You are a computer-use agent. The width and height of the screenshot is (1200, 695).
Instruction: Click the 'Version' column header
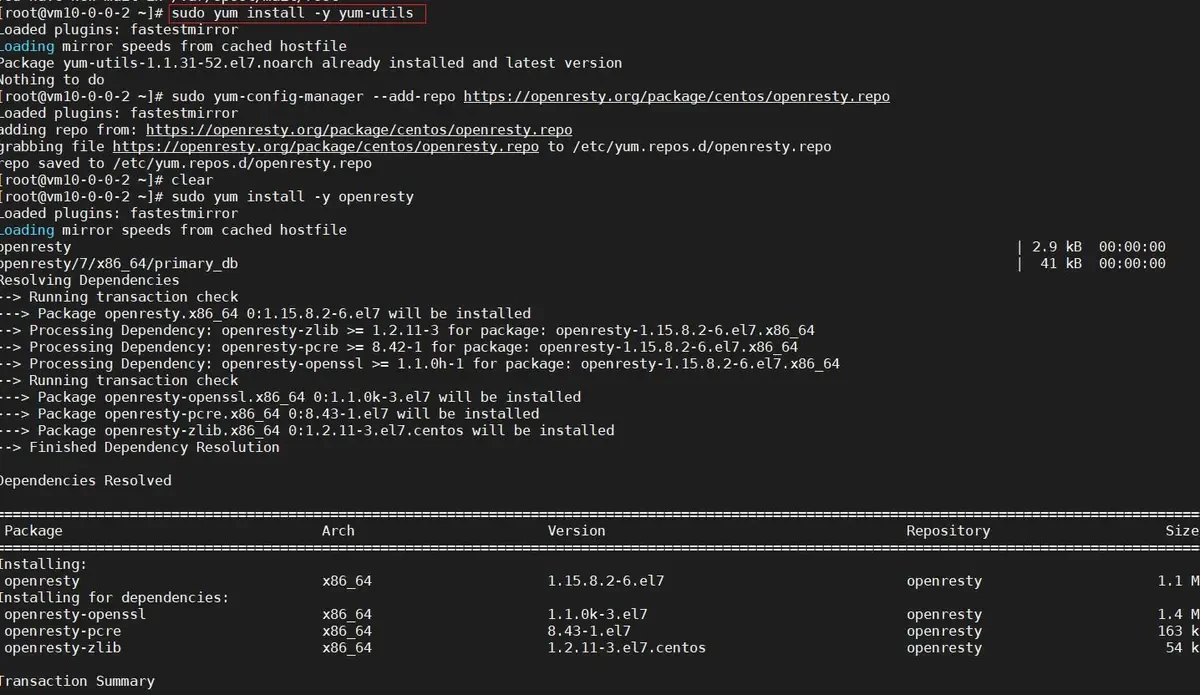point(576,531)
